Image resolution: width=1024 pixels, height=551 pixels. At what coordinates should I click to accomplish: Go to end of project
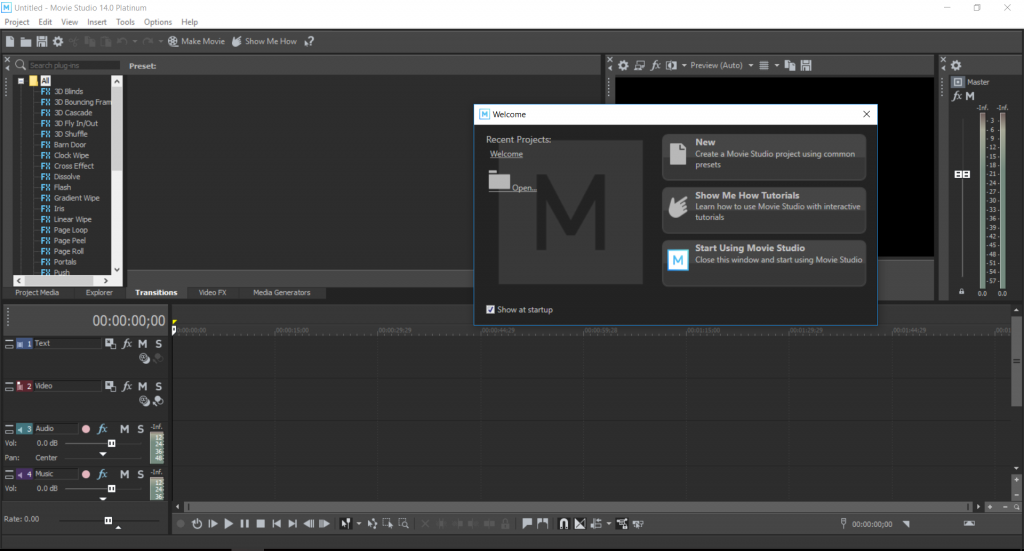point(293,524)
